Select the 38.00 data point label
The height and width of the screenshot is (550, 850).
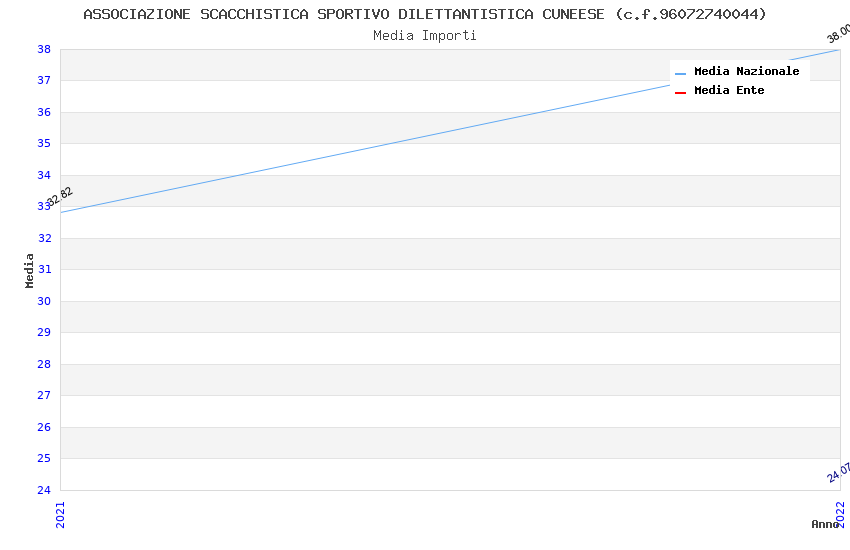[x=838, y=34]
